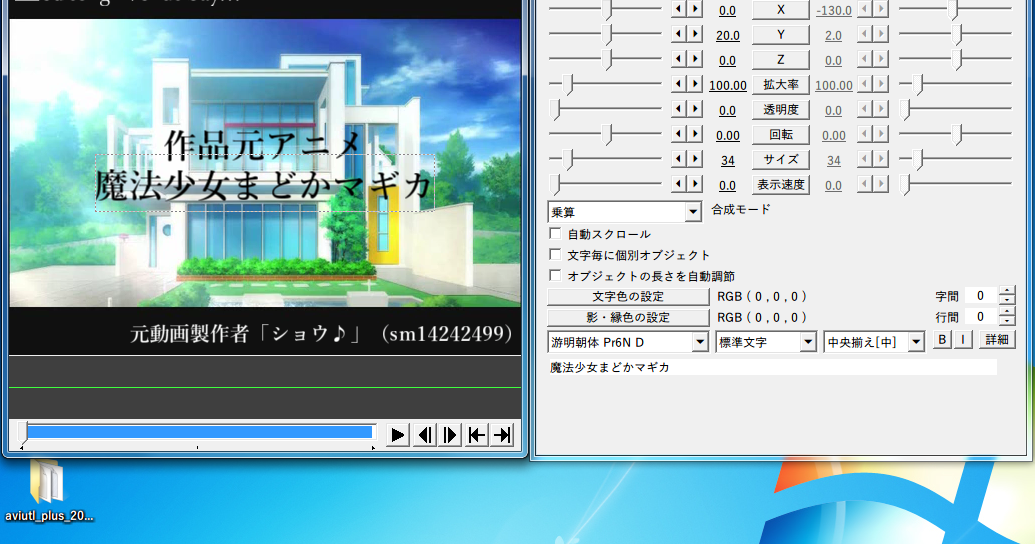
Task: Click the 透明度 parameter button
Action: tap(781, 110)
